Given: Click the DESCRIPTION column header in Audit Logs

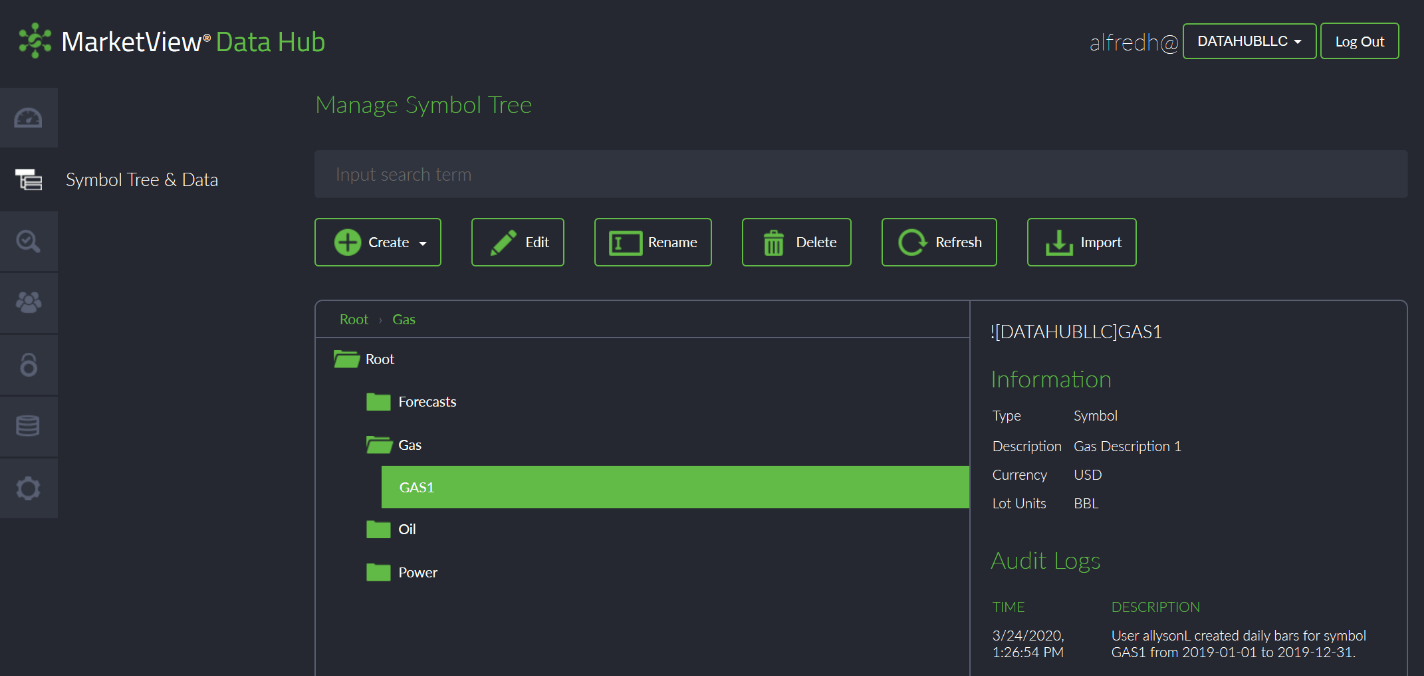Looking at the screenshot, I should pyautogui.click(x=1155, y=607).
